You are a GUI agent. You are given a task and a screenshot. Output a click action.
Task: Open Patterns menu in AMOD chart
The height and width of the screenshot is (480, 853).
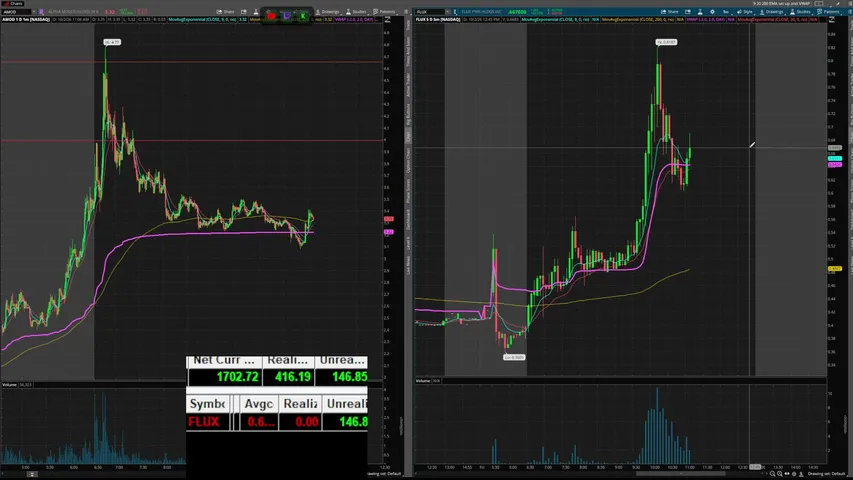tap(385, 11)
